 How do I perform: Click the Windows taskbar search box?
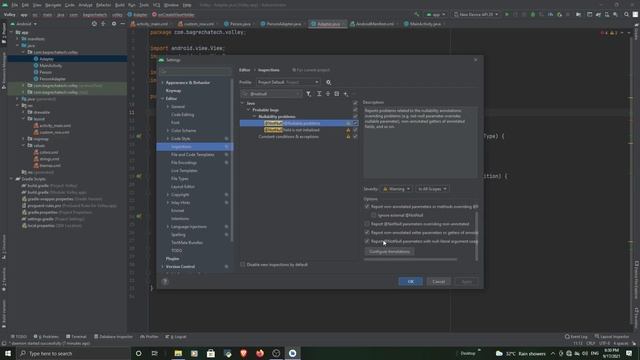[x=73, y=353]
